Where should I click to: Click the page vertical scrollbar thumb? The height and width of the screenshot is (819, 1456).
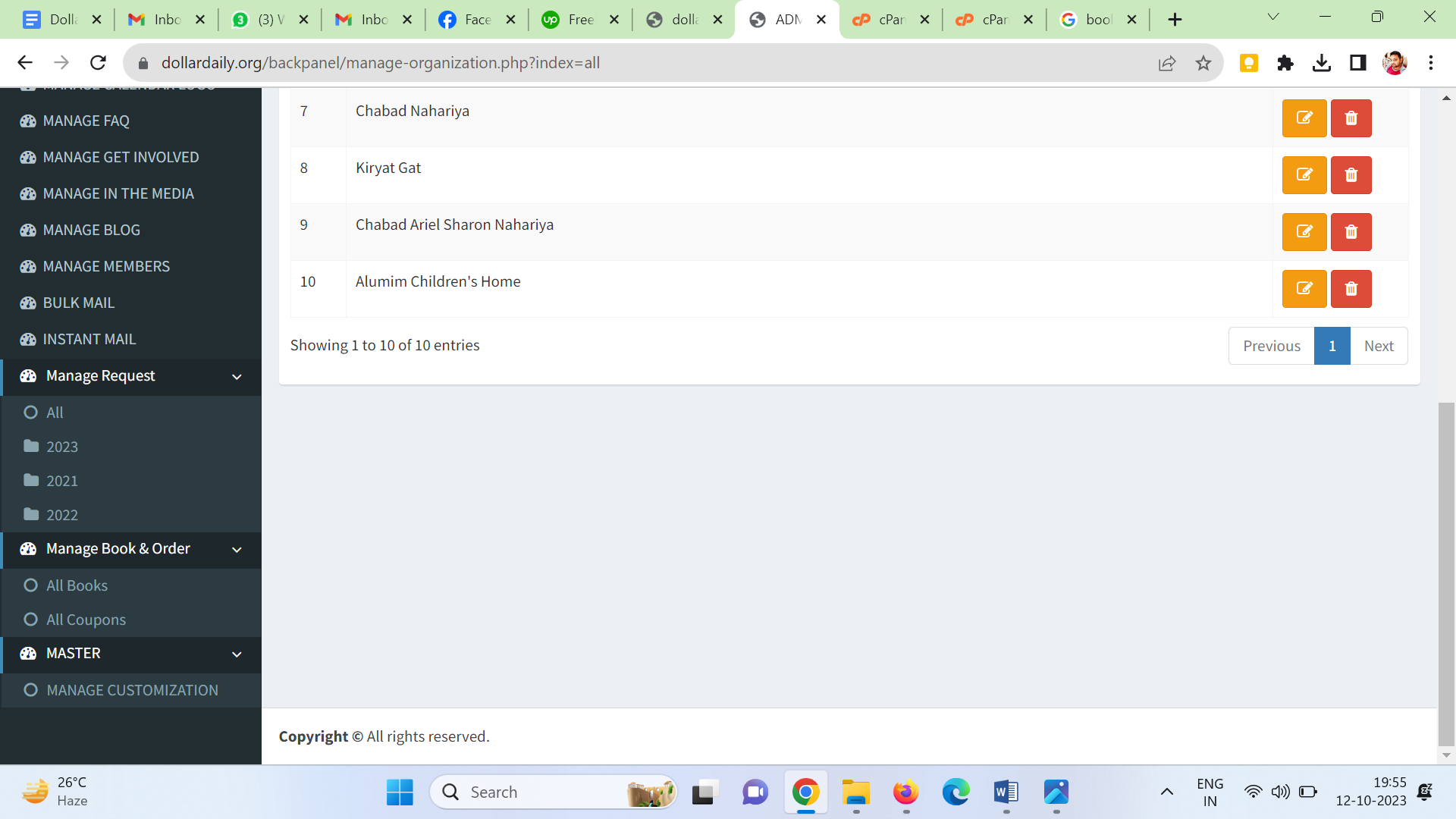pos(1446,574)
